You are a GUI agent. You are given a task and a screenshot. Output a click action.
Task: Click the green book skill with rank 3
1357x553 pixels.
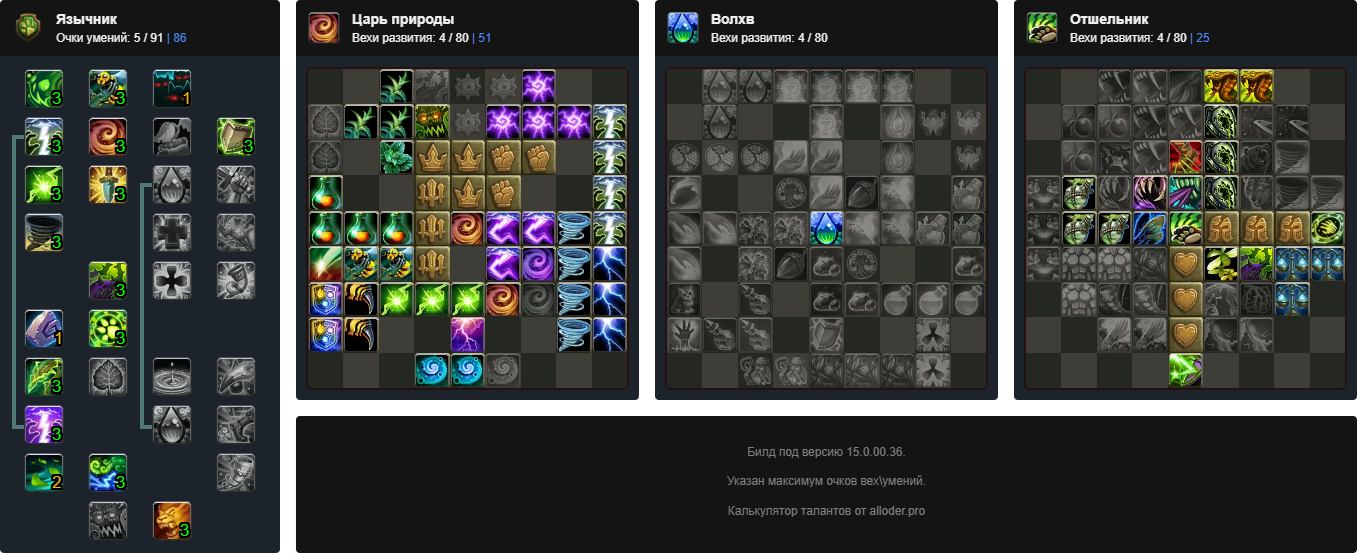coord(236,136)
